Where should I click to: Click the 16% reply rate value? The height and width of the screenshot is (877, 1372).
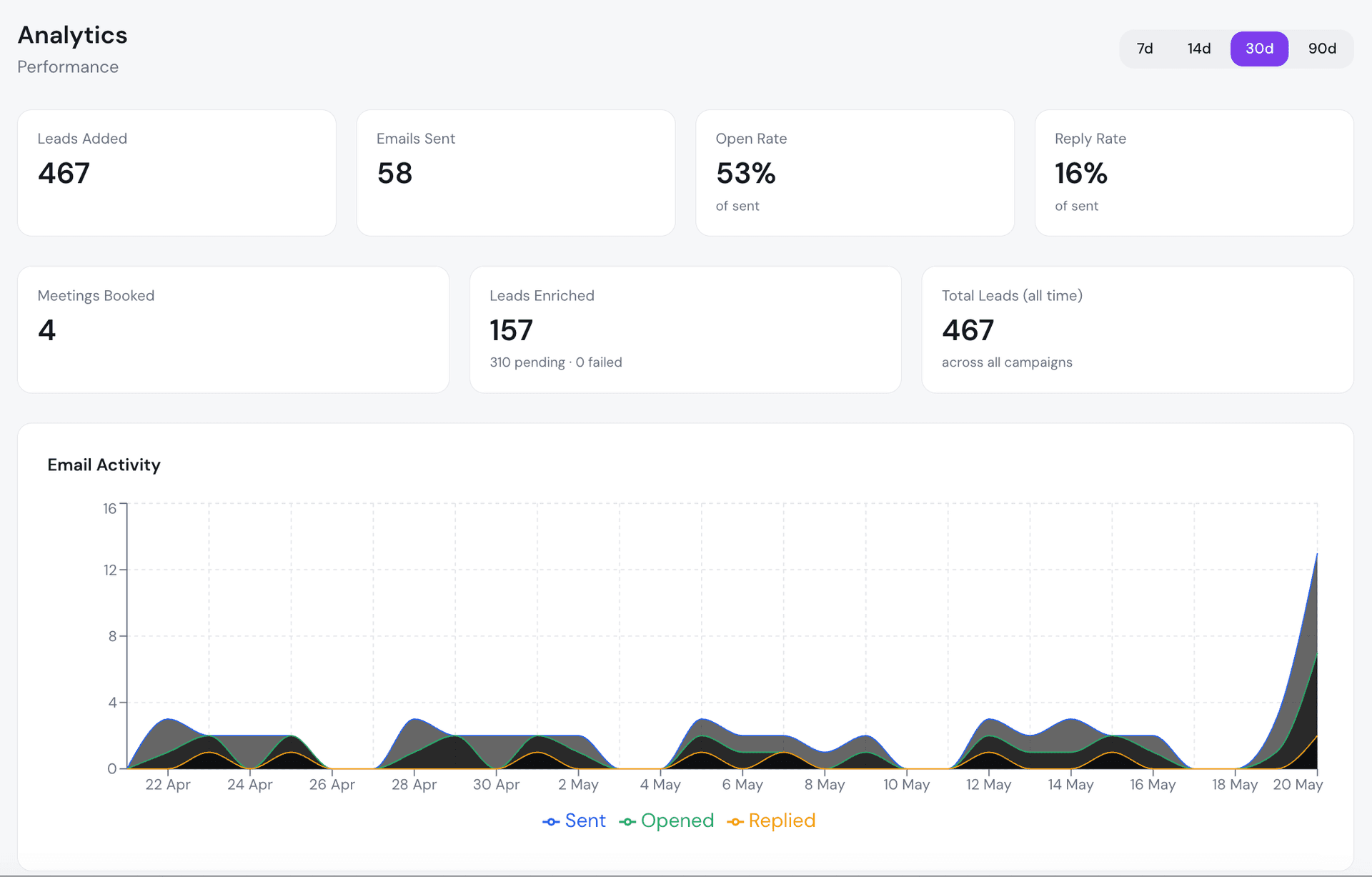point(1080,173)
